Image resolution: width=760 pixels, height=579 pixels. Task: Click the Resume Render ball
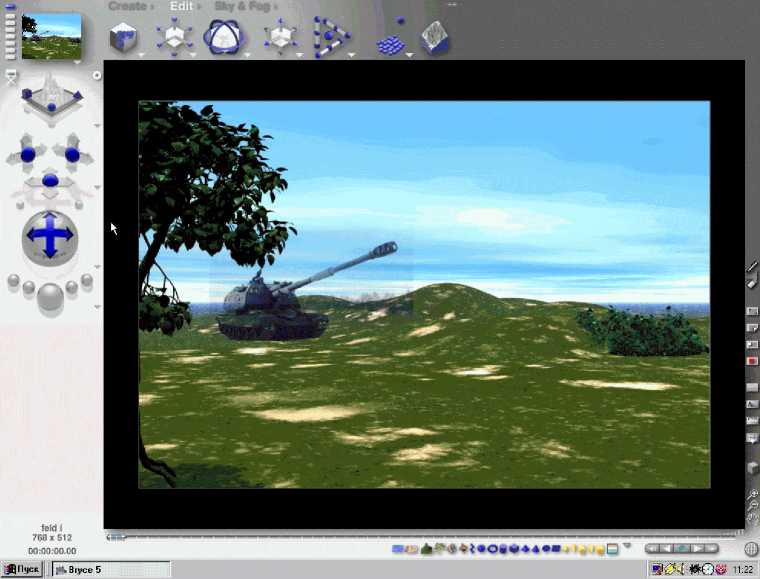72,287
